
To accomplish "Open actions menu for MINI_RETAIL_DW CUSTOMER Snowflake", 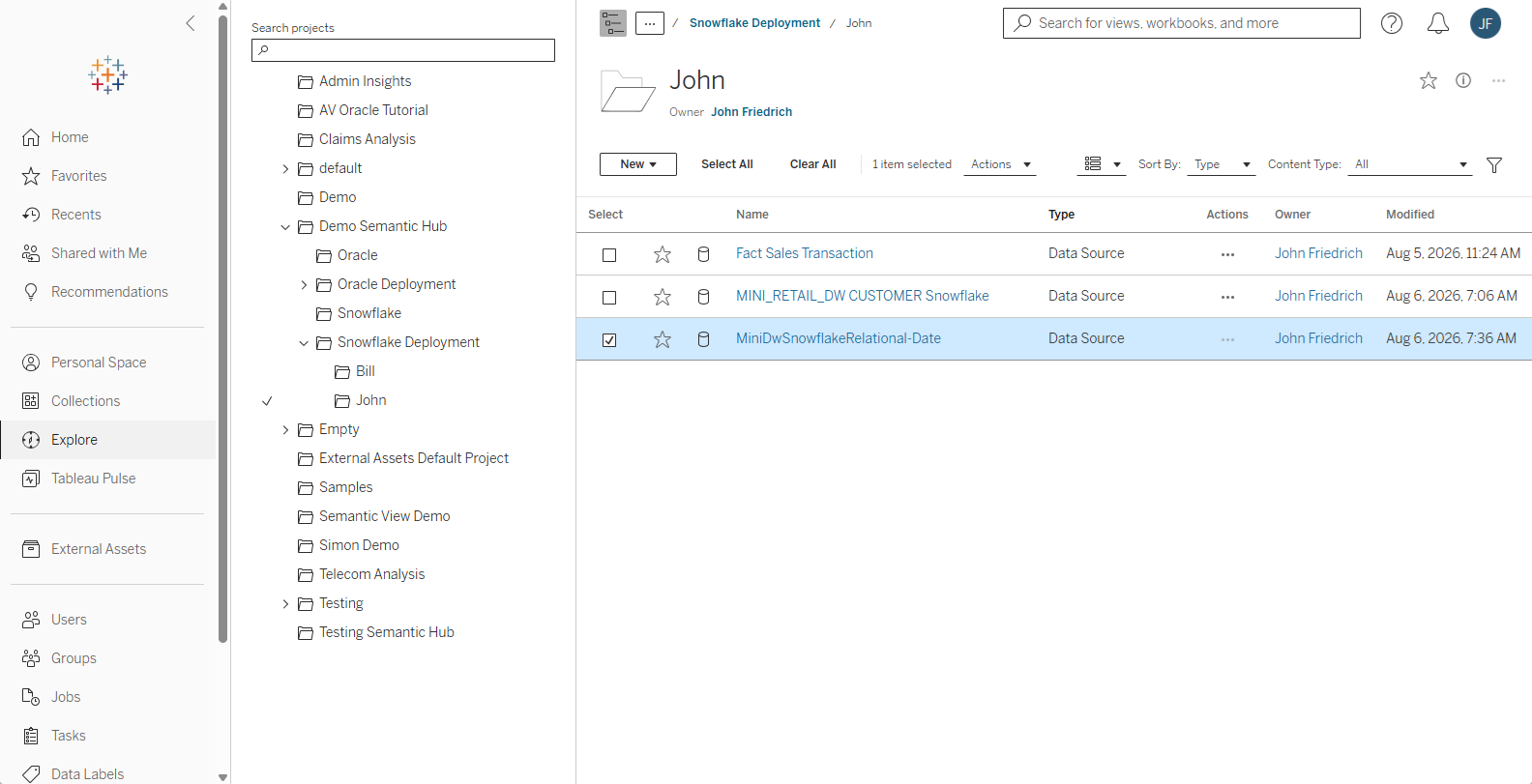I will [1227, 298].
